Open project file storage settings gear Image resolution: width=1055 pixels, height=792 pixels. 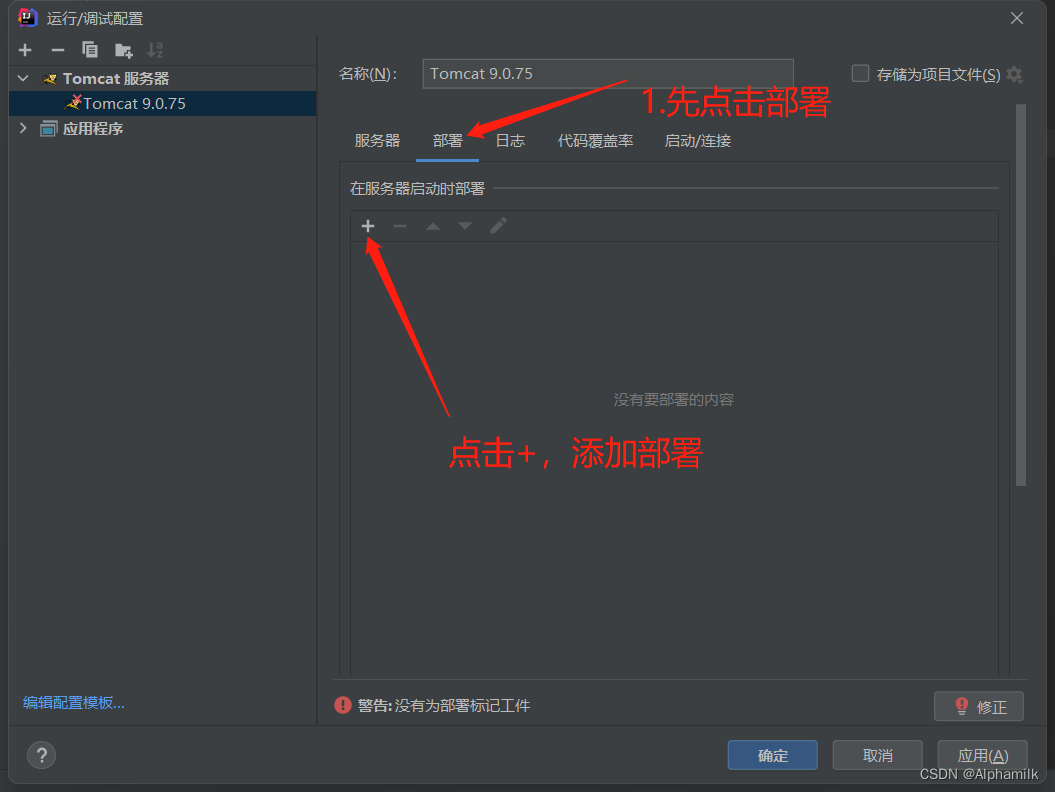click(1015, 75)
